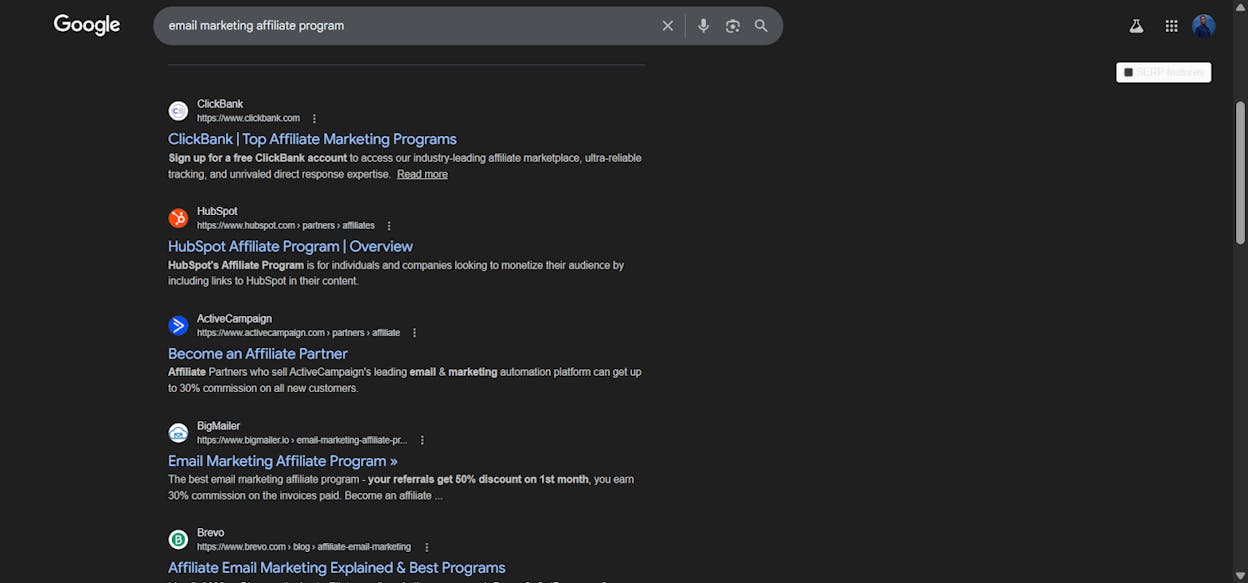This screenshot has height=583, width=1248.
Task: Click the HubSpot site favicon
Action: pyautogui.click(x=178, y=218)
